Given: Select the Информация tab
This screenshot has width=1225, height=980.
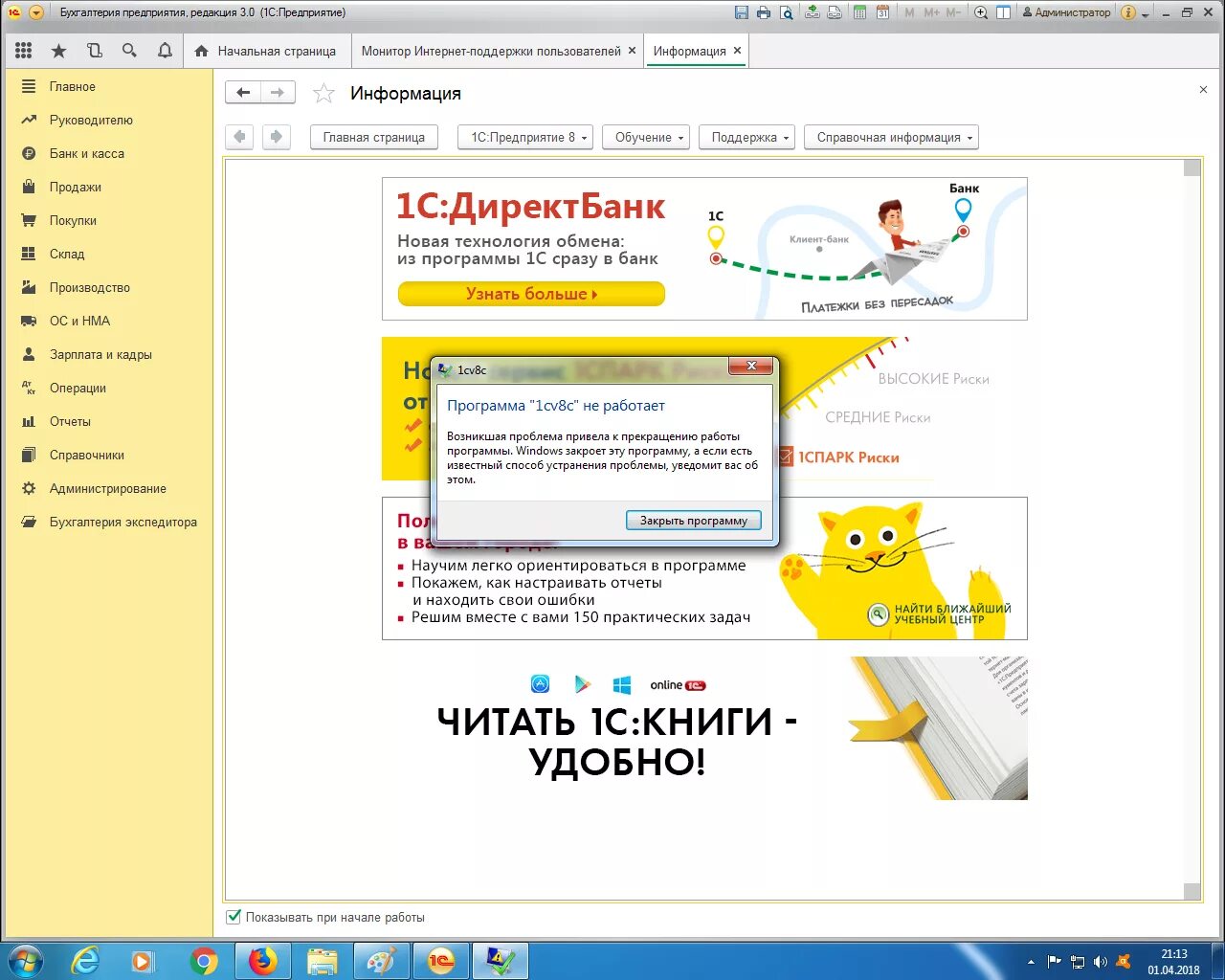Looking at the screenshot, I should point(689,51).
